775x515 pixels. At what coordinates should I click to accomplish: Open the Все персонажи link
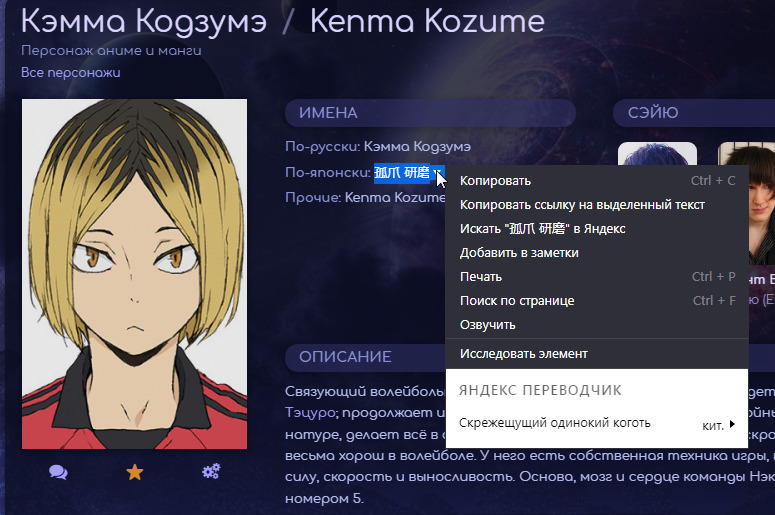tap(71, 73)
